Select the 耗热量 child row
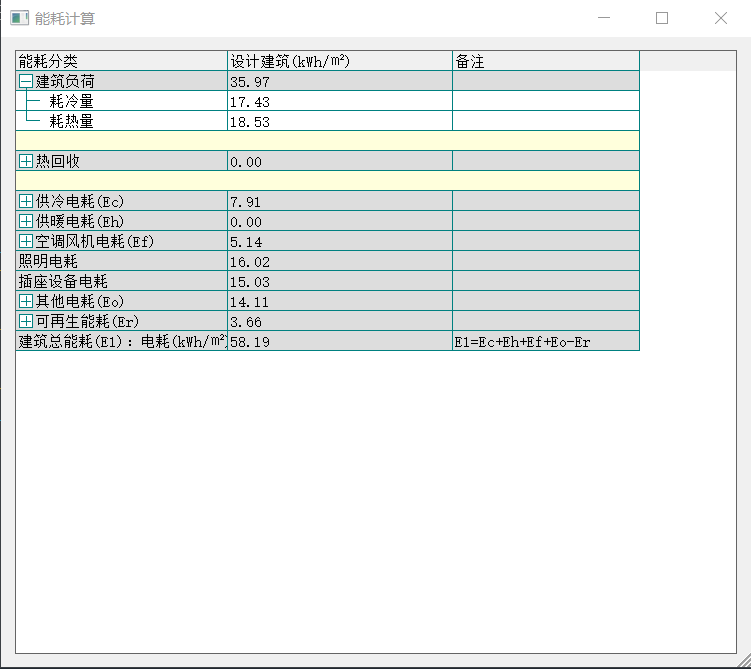Screen dimensions: 751x669 pyautogui.click(x=72, y=121)
